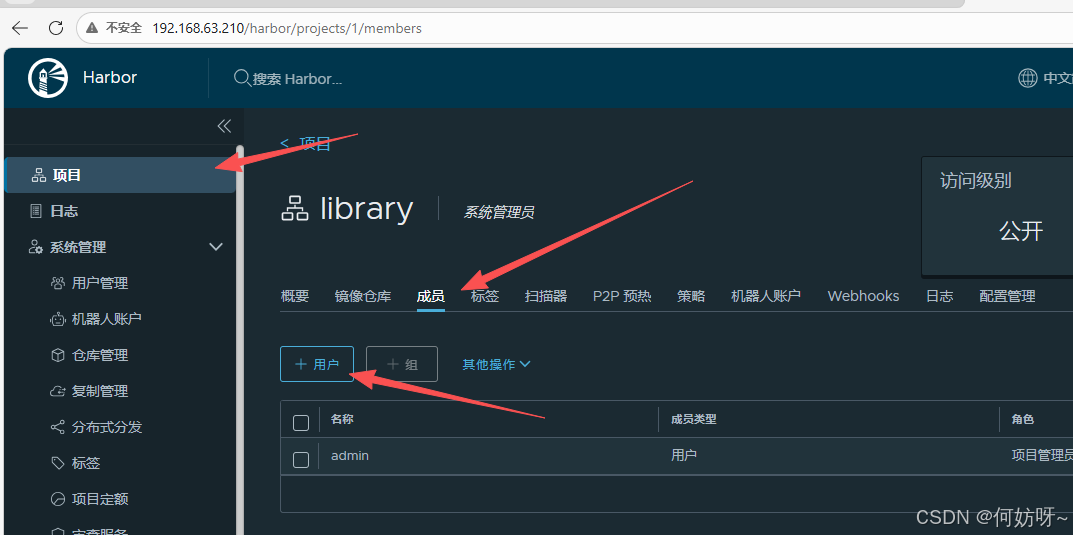Tick the admin row checkbox

[x=300, y=460]
